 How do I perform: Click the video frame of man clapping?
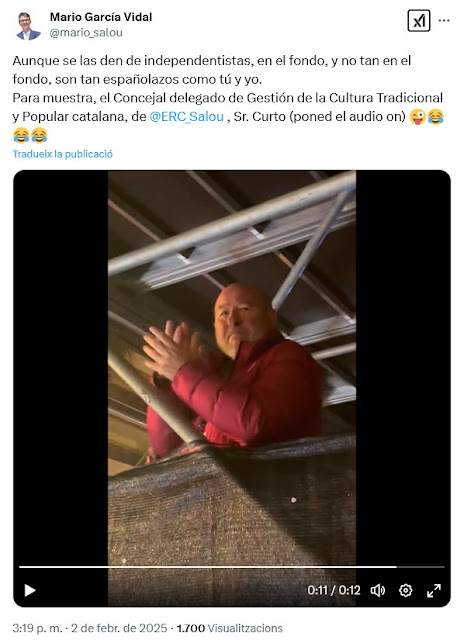[232, 367]
